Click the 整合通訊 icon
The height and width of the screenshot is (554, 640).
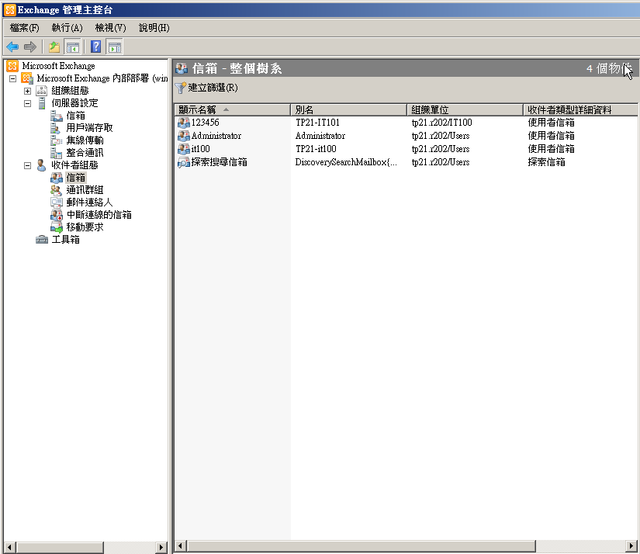[56, 153]
